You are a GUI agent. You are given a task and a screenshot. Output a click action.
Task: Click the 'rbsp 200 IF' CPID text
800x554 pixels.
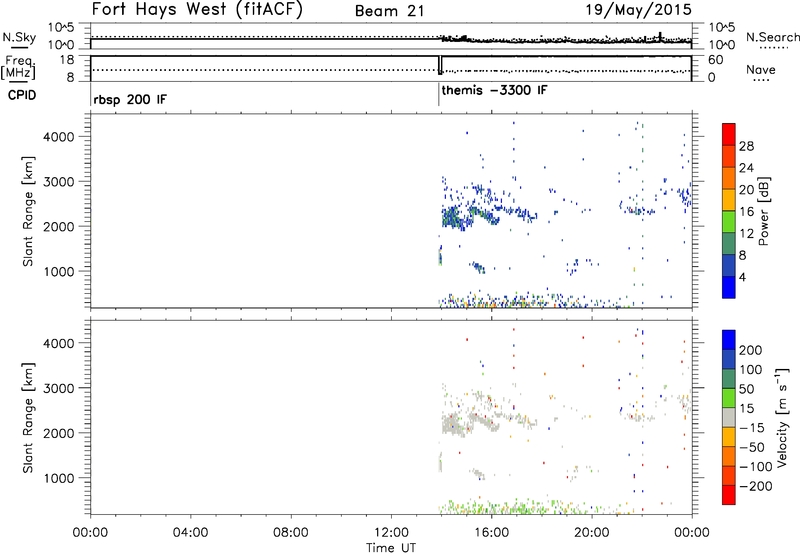coord(130,99)
